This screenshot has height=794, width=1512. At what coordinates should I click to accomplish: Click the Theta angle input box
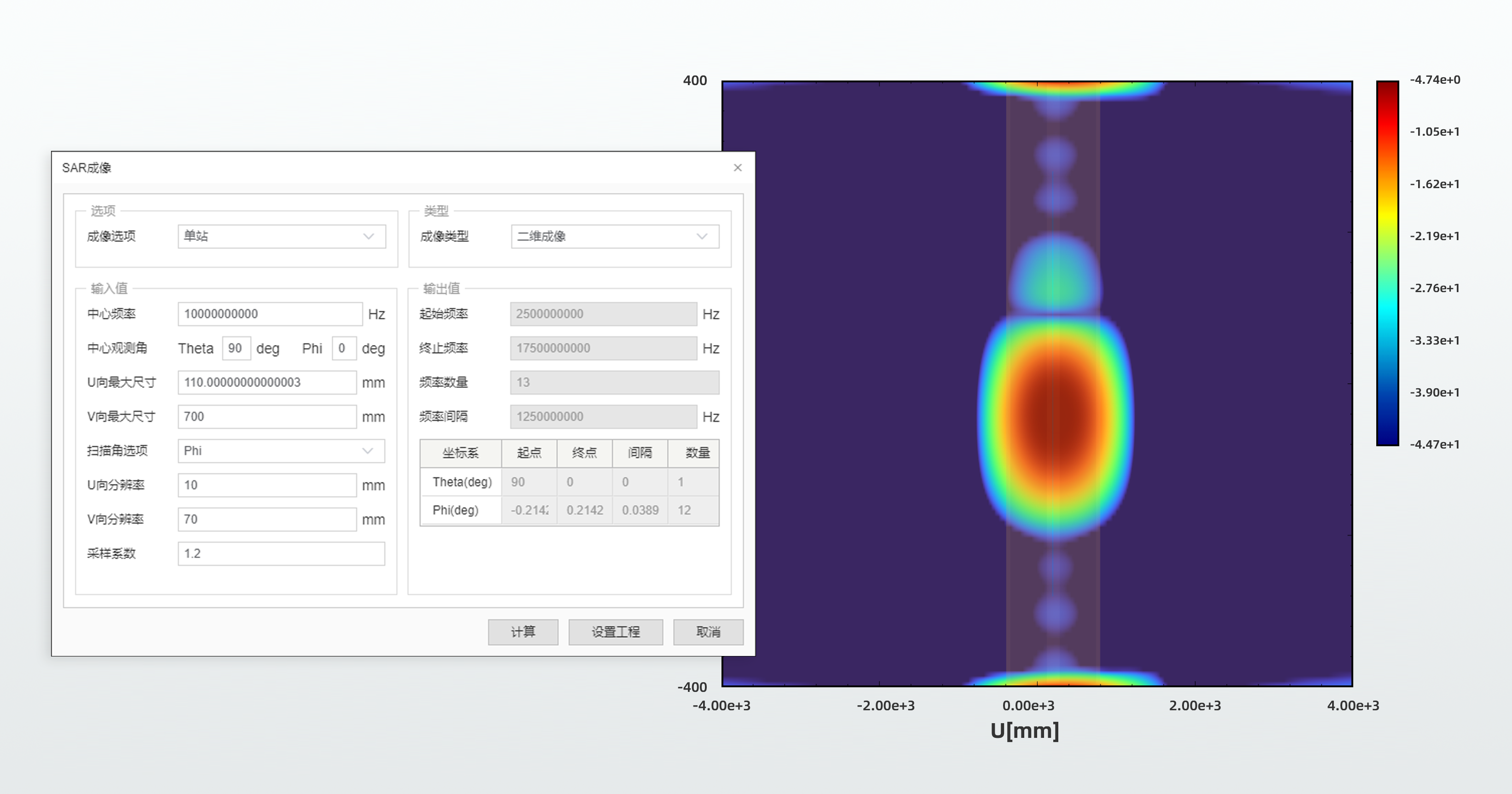[236, 348]
